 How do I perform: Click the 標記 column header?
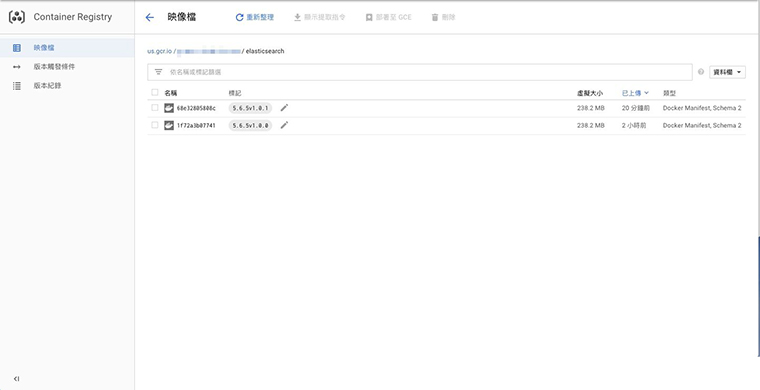[x=235, y=93]
